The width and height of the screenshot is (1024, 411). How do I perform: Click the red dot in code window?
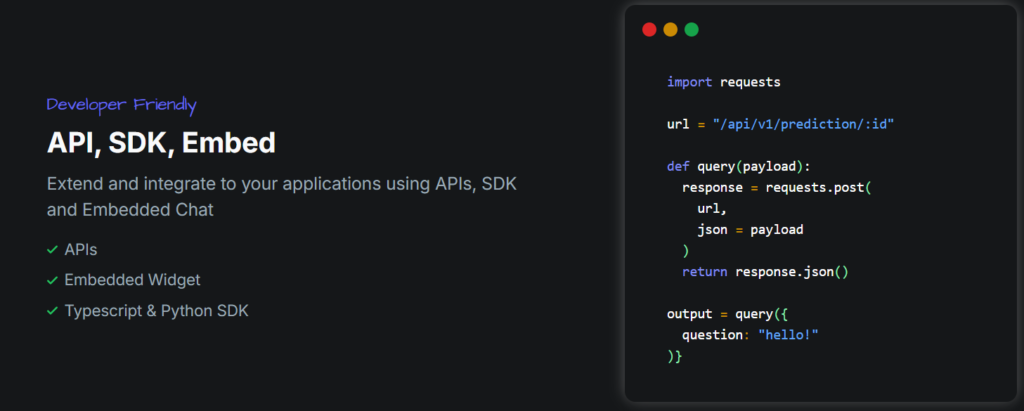(649, 30)
